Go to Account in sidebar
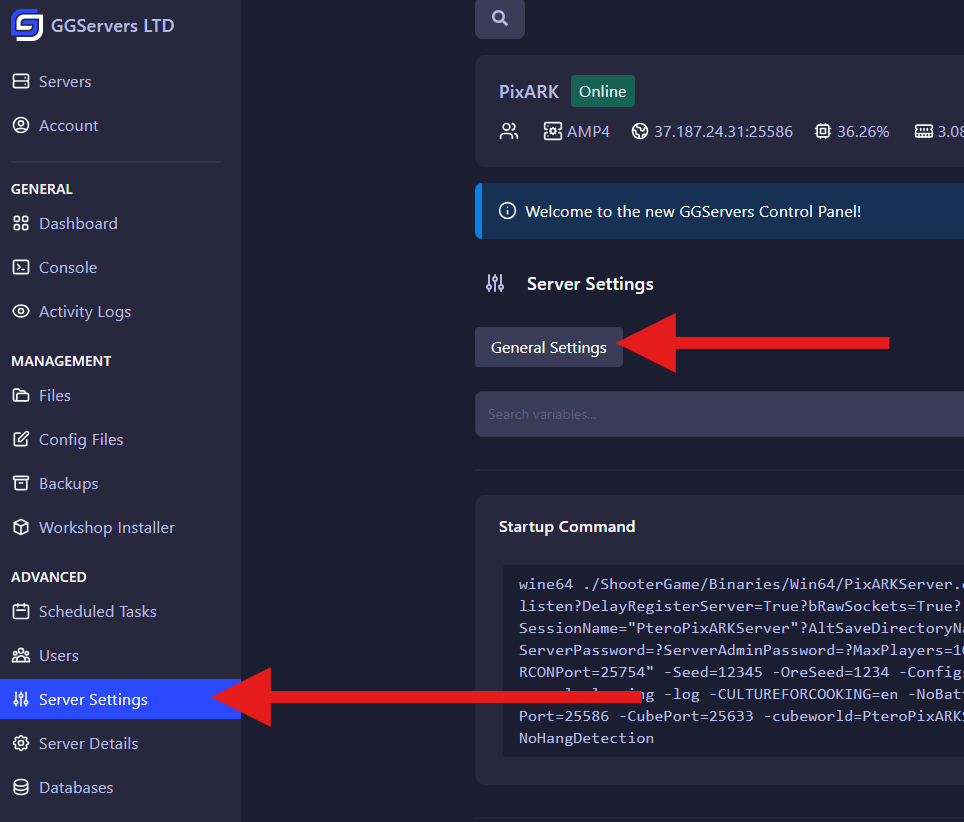Viewport: 964px width, 822px height. 68,126
